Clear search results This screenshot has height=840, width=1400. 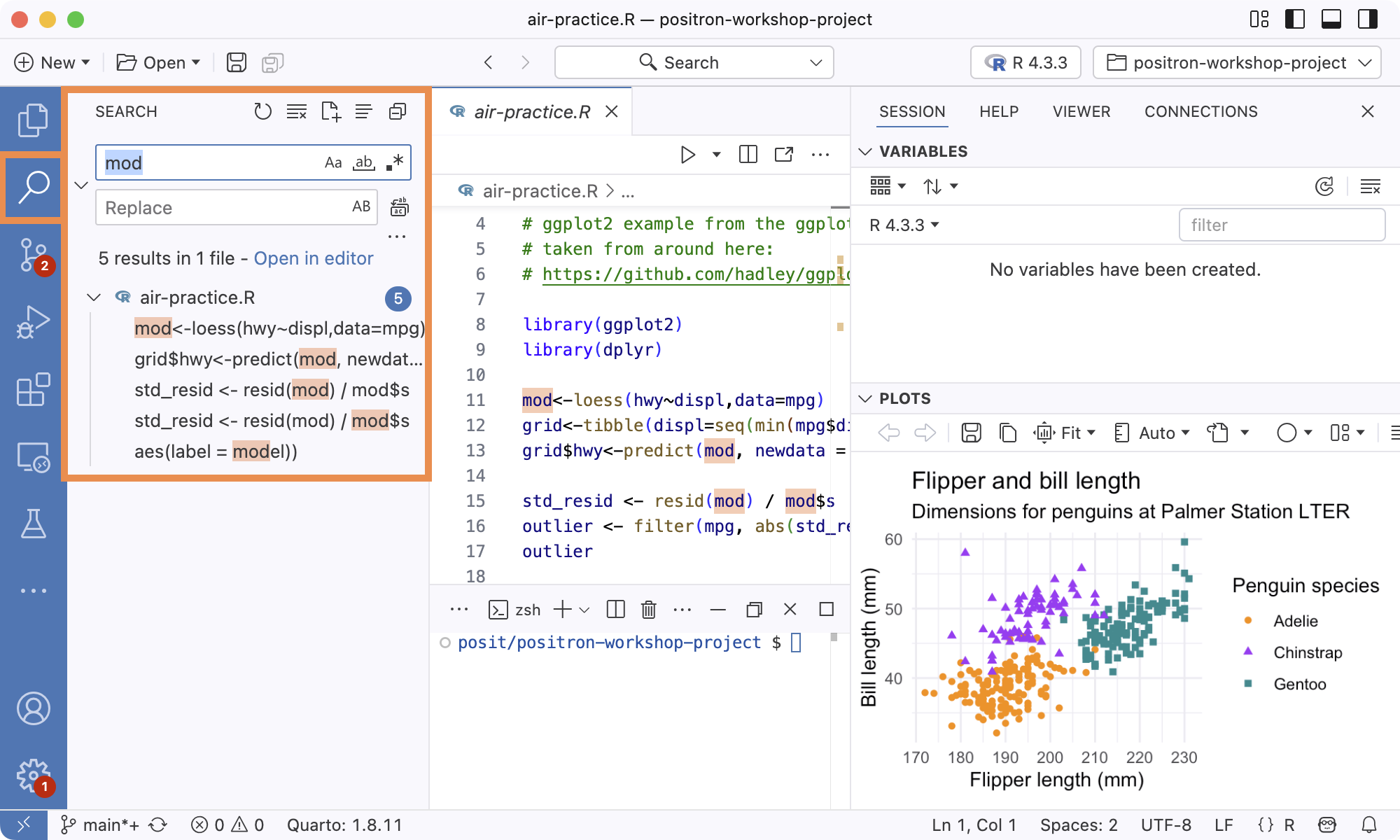click(x=297, y=111)
